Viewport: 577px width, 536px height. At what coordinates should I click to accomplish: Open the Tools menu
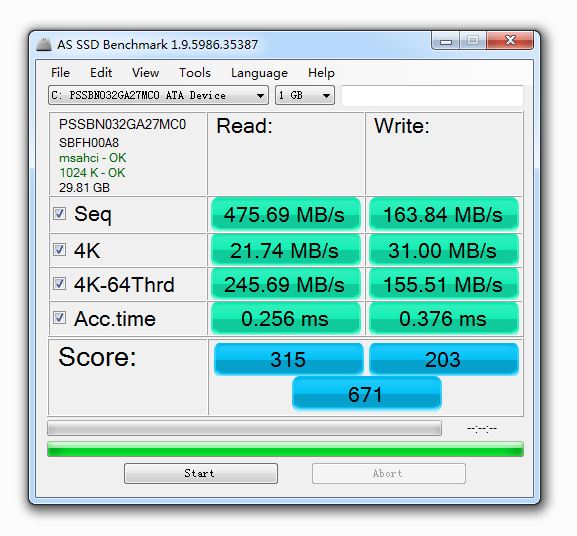(195, 72)
